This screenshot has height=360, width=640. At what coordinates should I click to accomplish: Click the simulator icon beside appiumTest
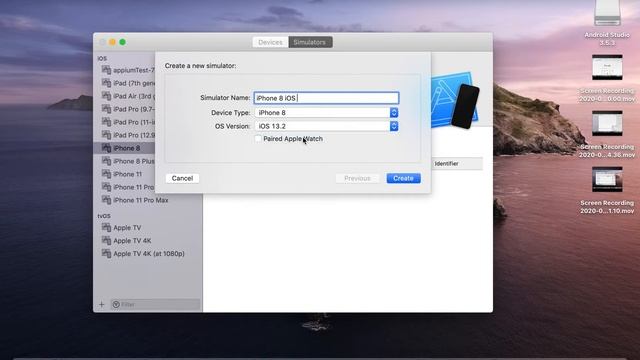[x=106, y=70]
